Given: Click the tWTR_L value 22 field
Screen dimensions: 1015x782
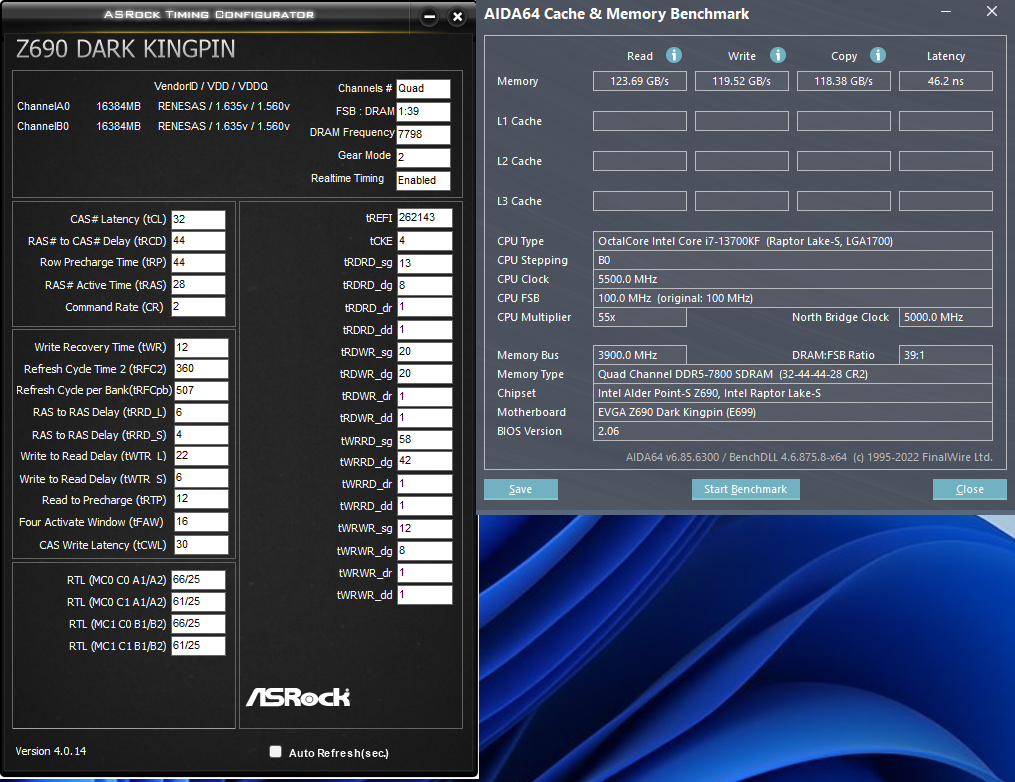Looking at the screenshot, I should pyautogui.click(x=201, y=456).
